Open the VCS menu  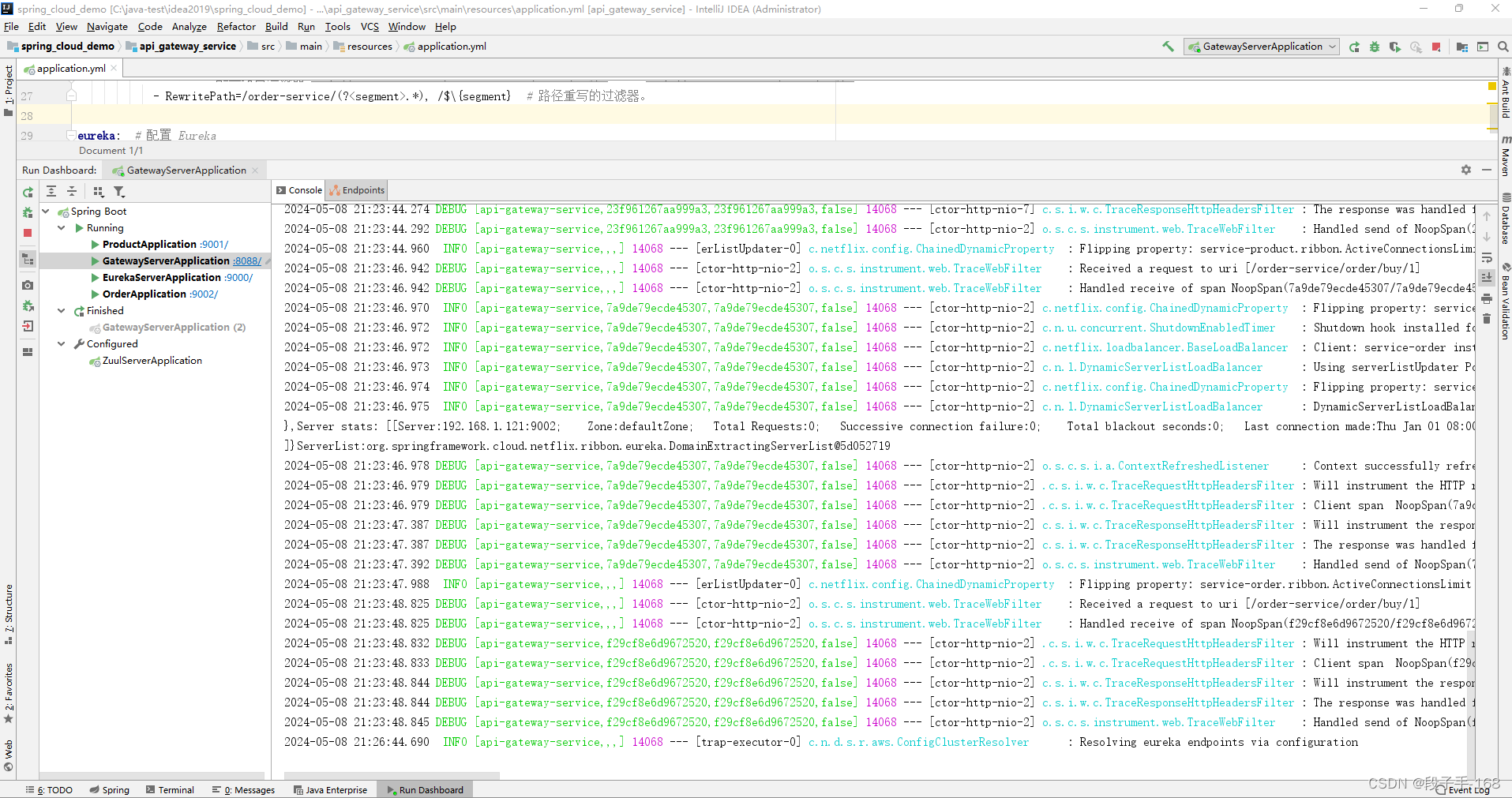[370, 26]
